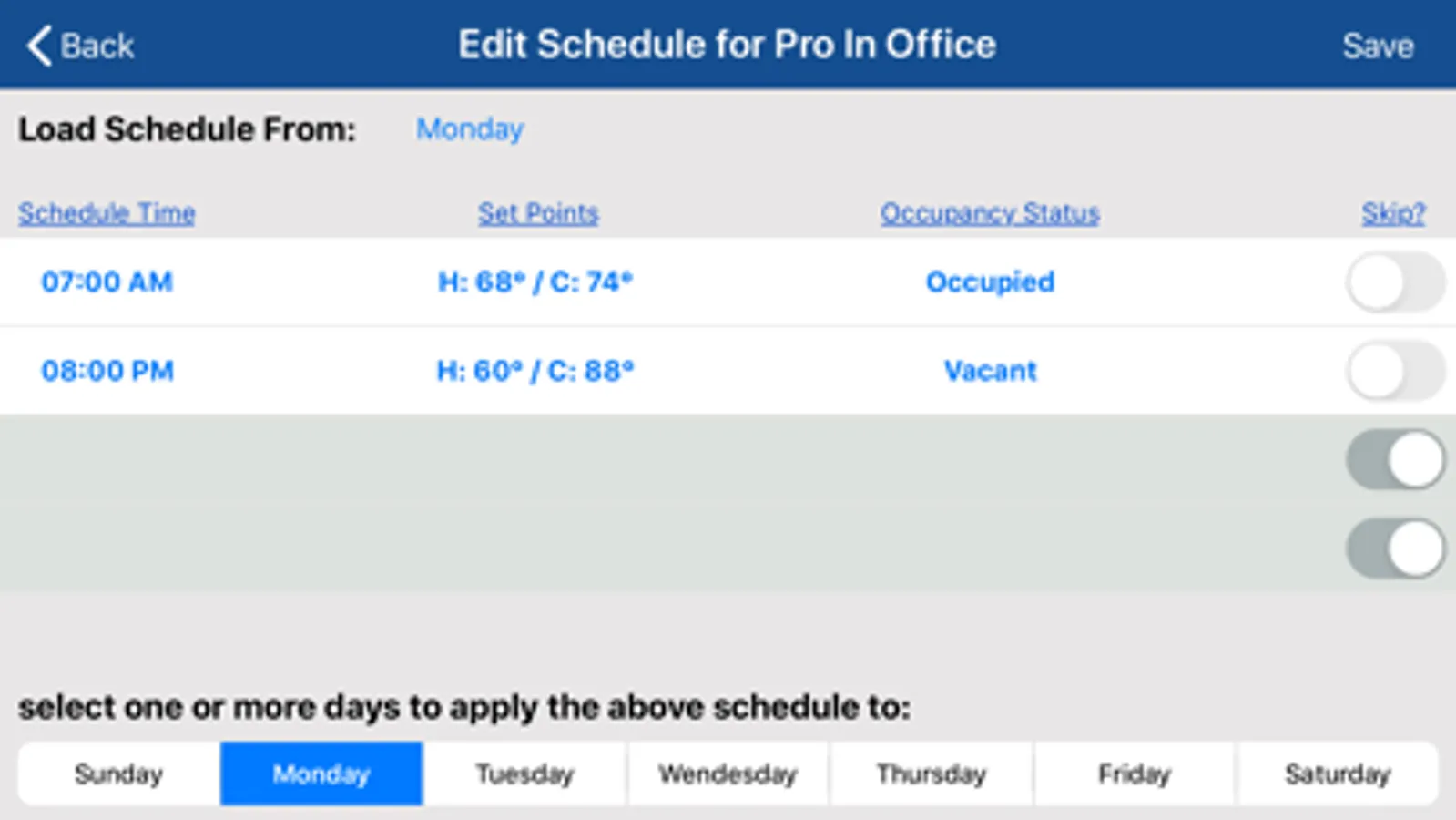Select Sunday day segment
1456x820 pixels.
point(119,774)
